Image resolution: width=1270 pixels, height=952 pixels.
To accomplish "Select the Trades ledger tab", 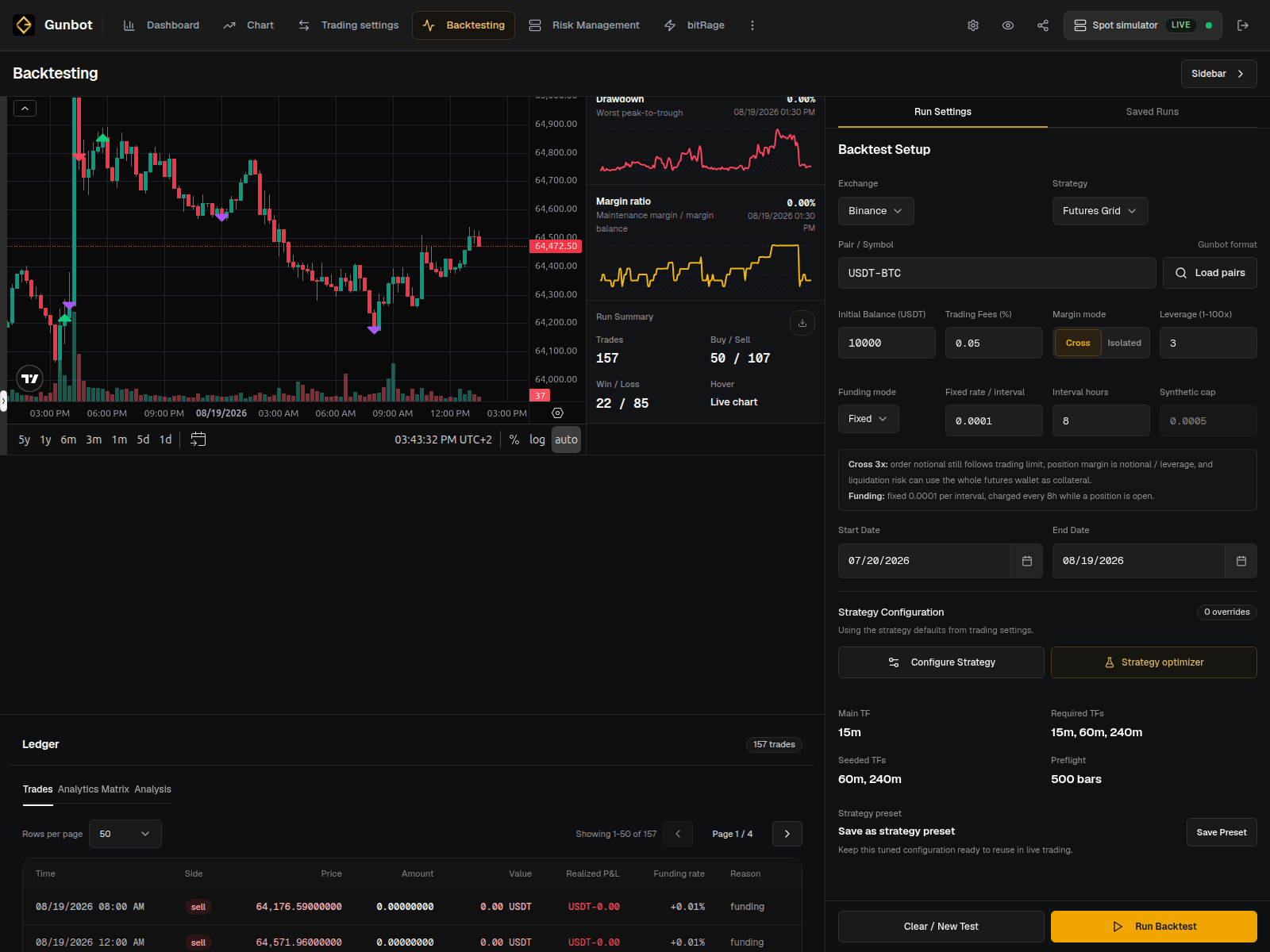I will [x=37, y=789].
